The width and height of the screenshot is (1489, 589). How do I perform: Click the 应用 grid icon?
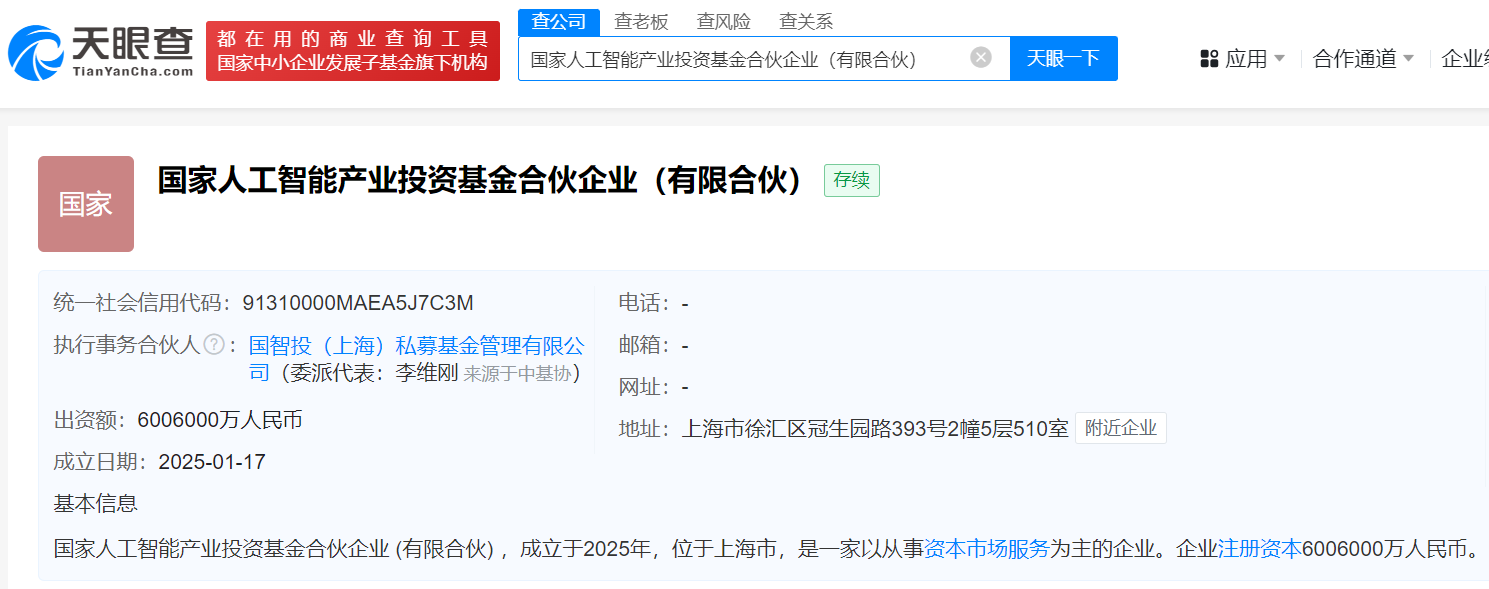pyautogui.click(x=1209, y=59)
